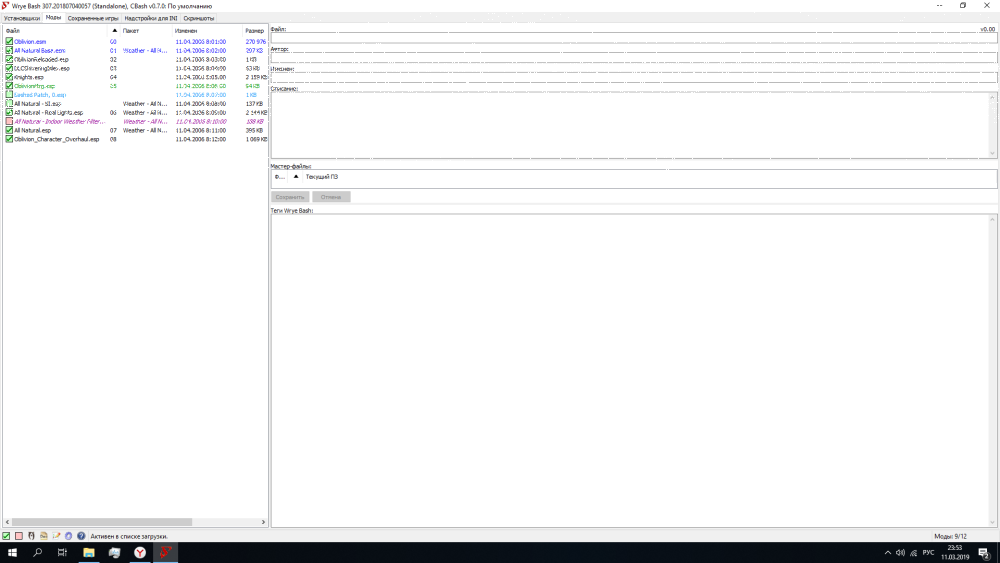This screenshot has width=1000, height=563.
Task: Click the mod list horizontal scrollbar thumb
Action: point(102,522)
